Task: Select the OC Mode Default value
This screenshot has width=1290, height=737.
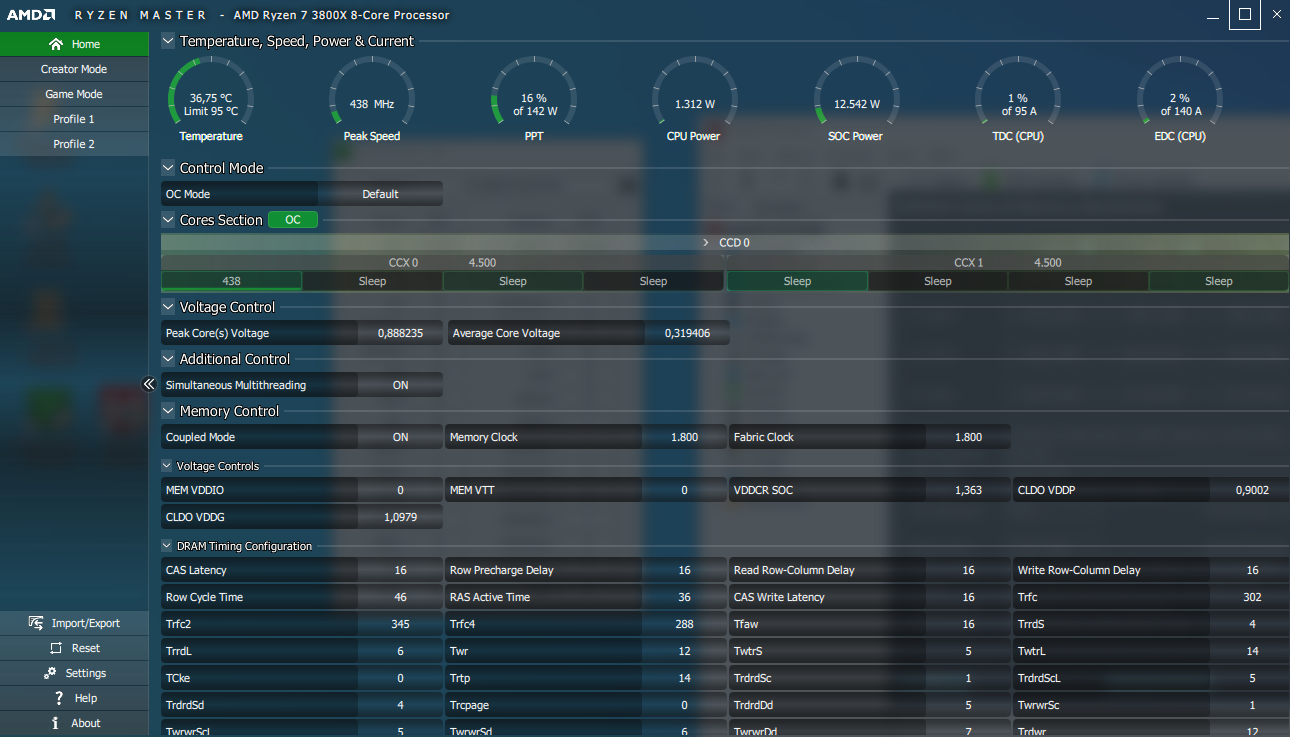Action: point(380,194)
